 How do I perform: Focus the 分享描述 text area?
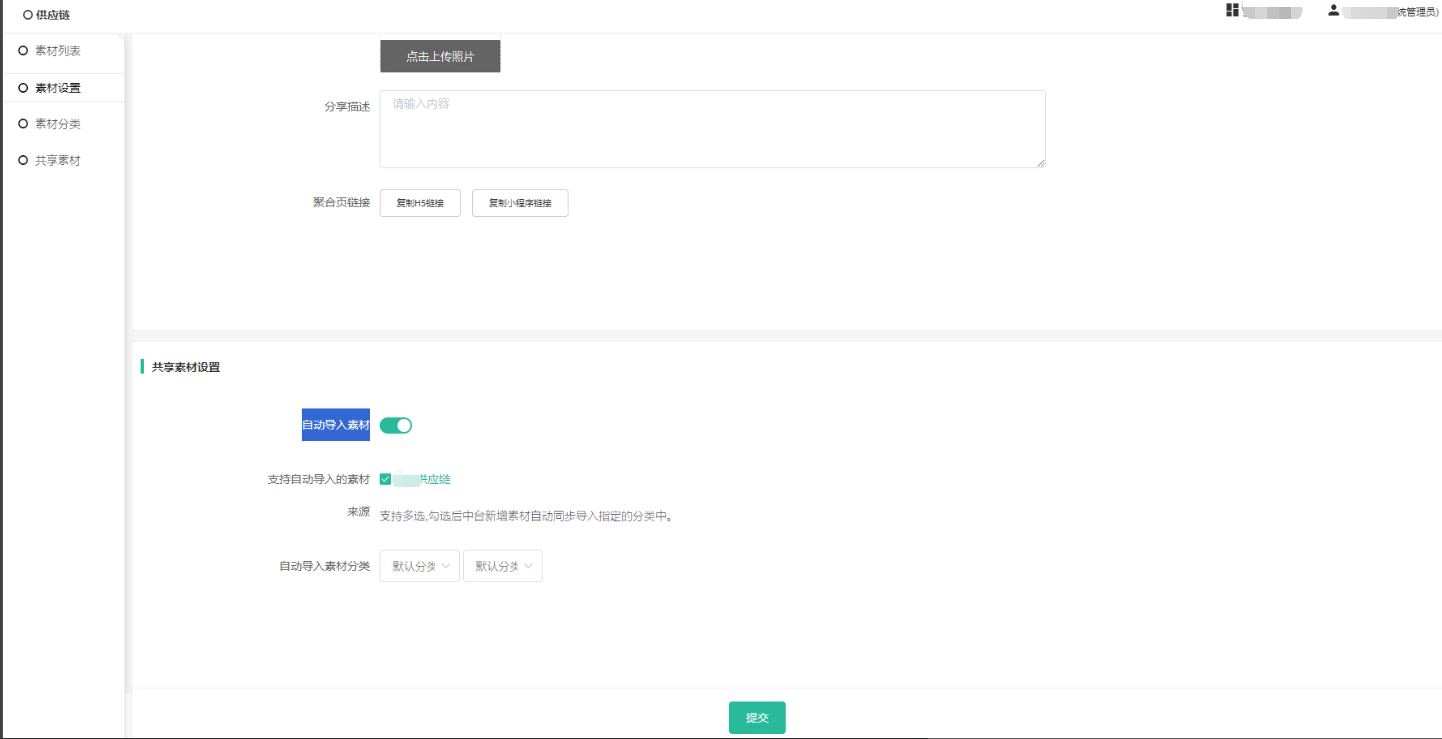[712, 129]
